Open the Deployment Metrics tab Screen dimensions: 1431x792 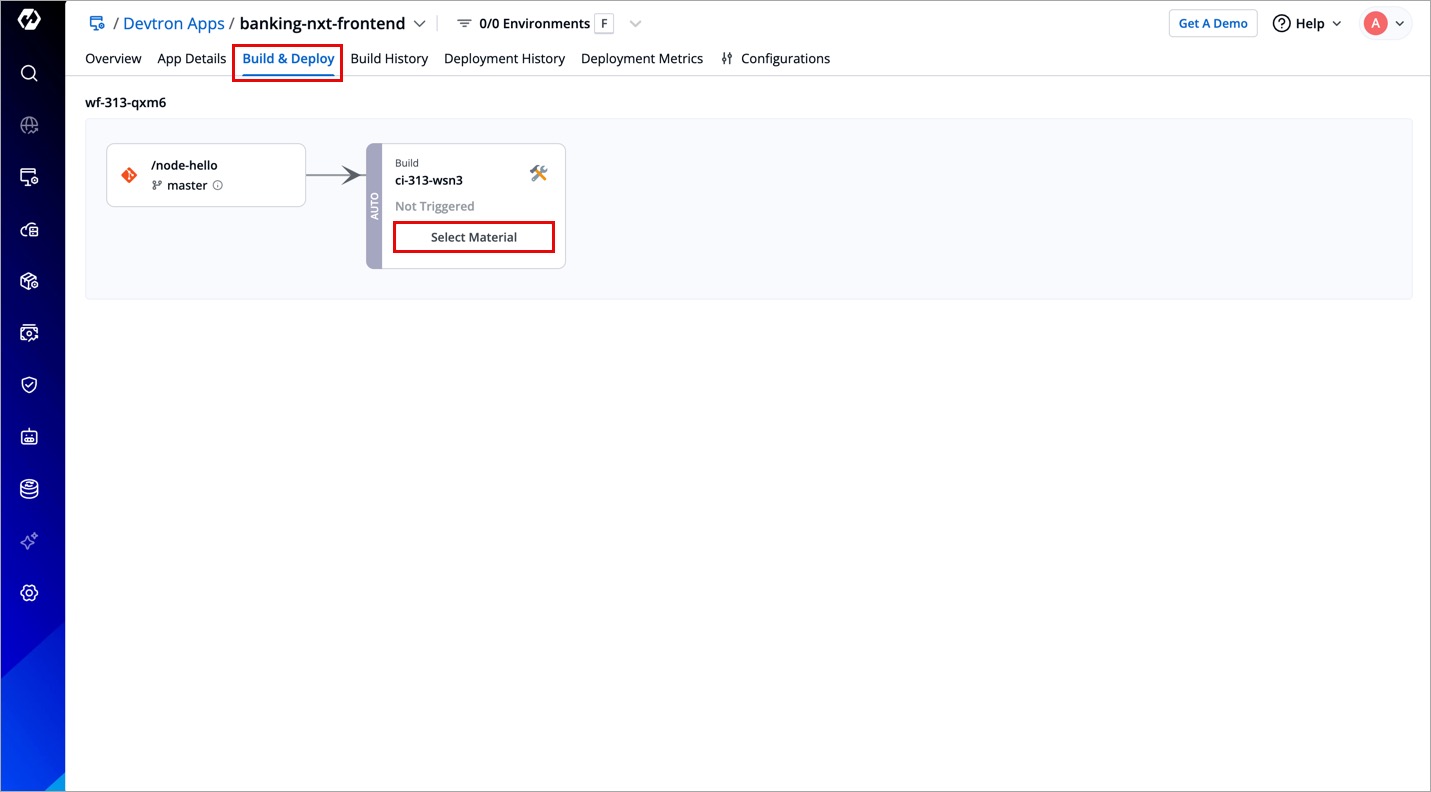[641, 59]
